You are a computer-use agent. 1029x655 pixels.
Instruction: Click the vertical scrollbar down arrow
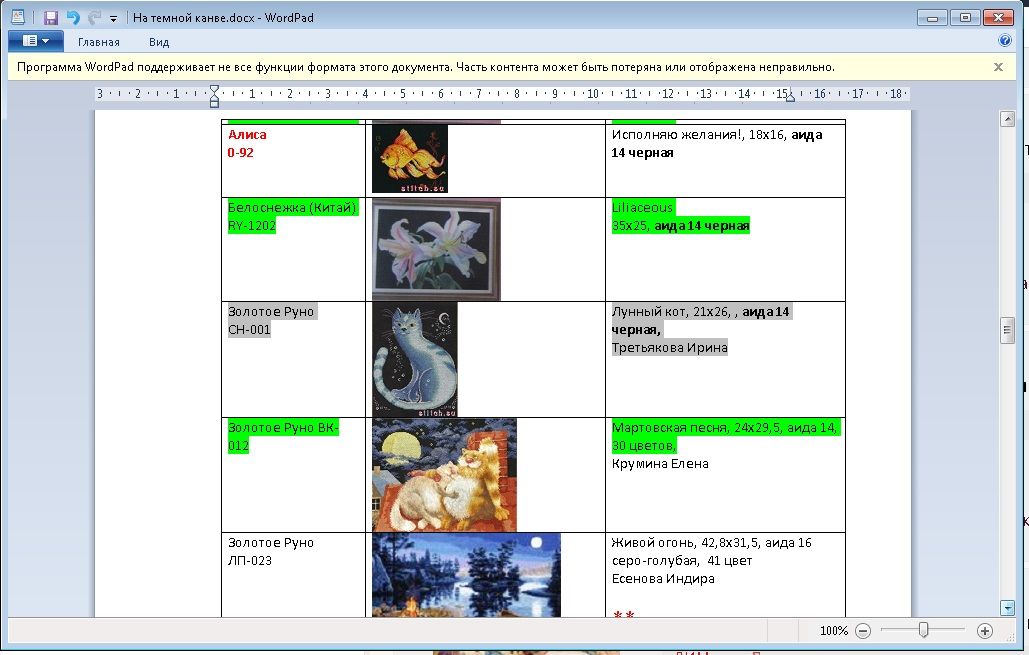pos(1007,607)
